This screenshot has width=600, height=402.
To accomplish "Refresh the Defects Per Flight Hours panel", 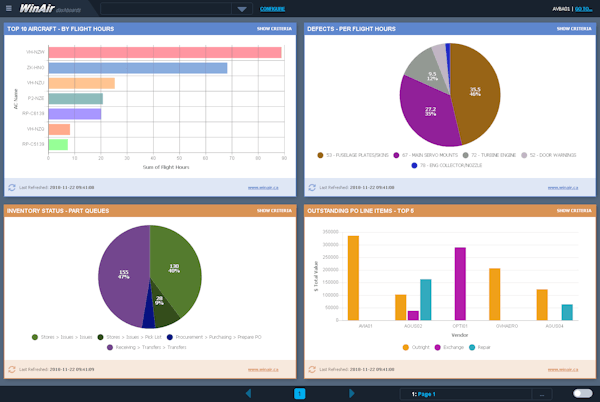I will (311, 187).
